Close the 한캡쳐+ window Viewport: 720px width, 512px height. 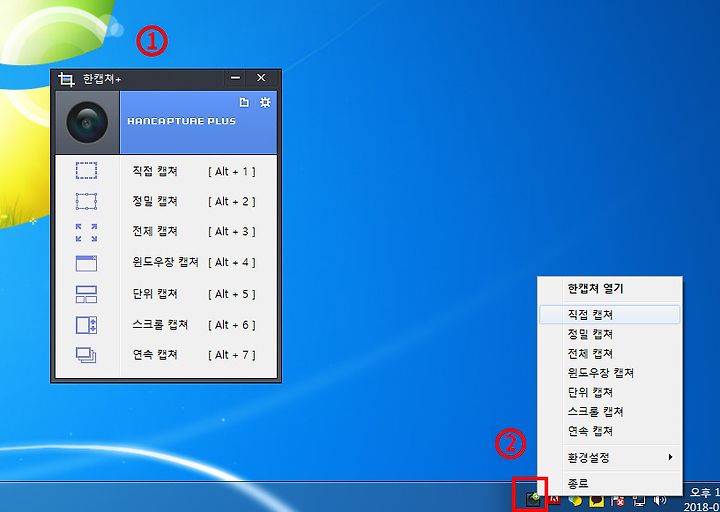[x=261, y=78]
